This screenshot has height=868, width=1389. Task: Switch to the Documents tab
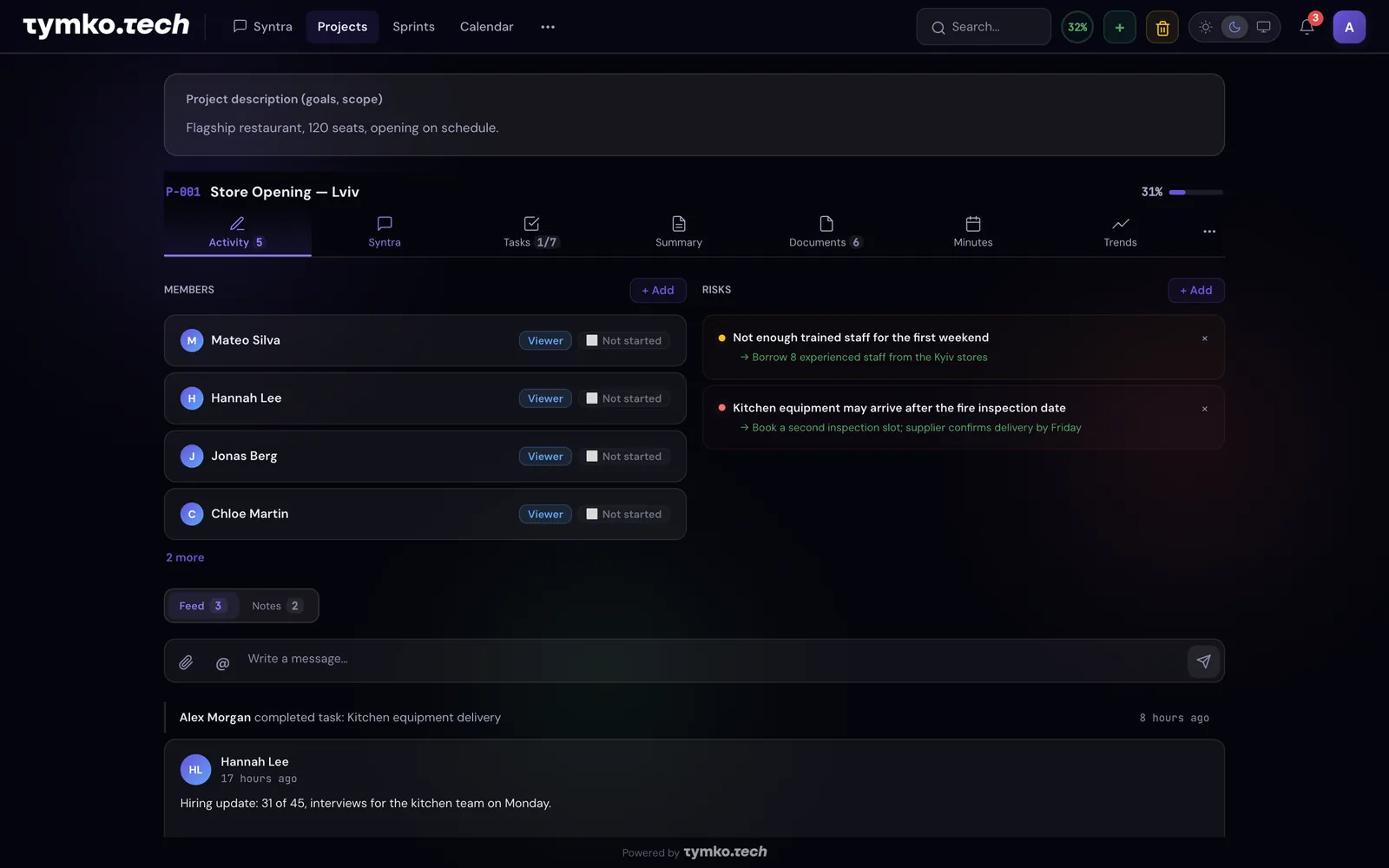click(826, 232)
